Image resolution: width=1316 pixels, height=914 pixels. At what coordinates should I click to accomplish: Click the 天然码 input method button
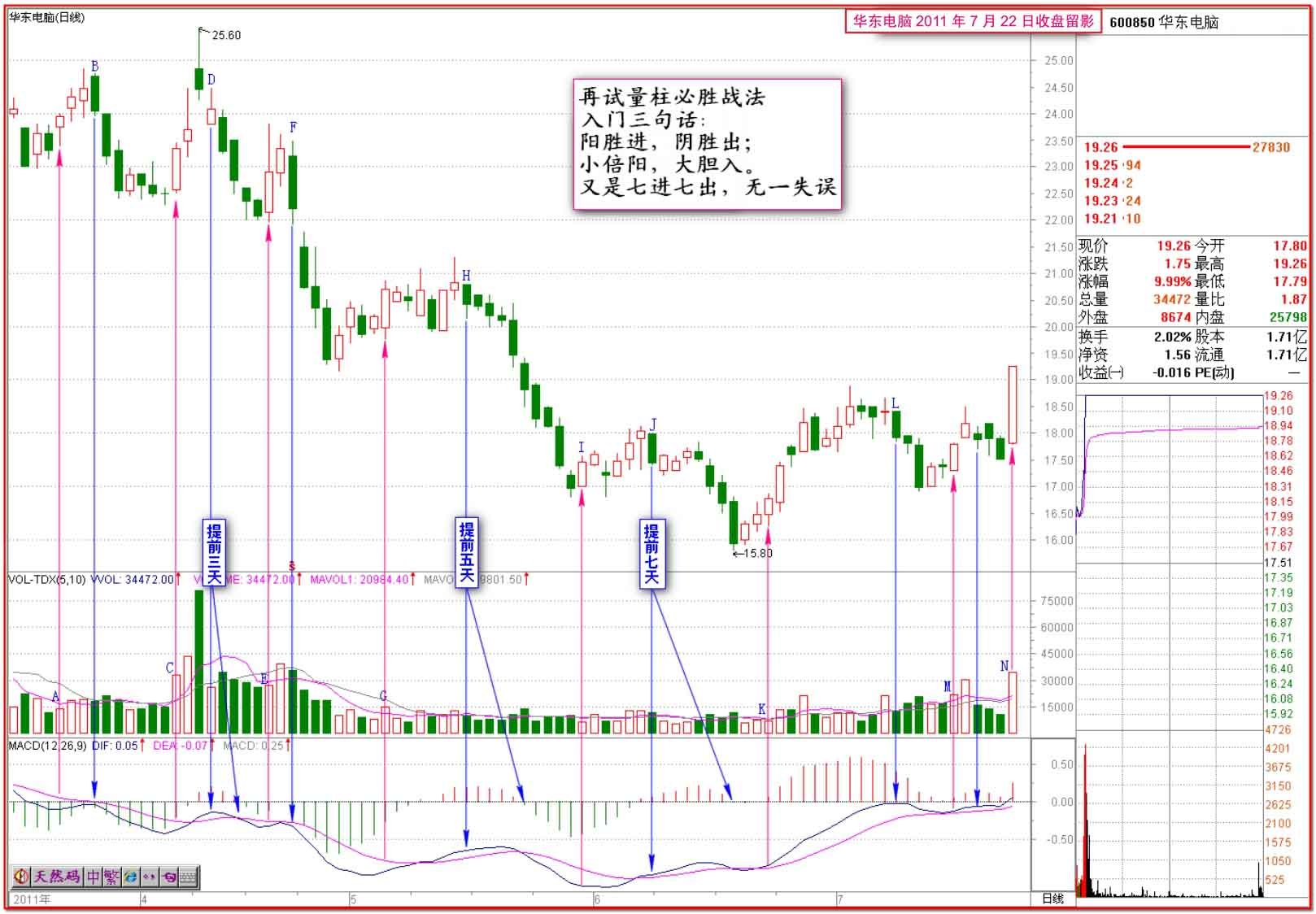[x=58, y=877]
